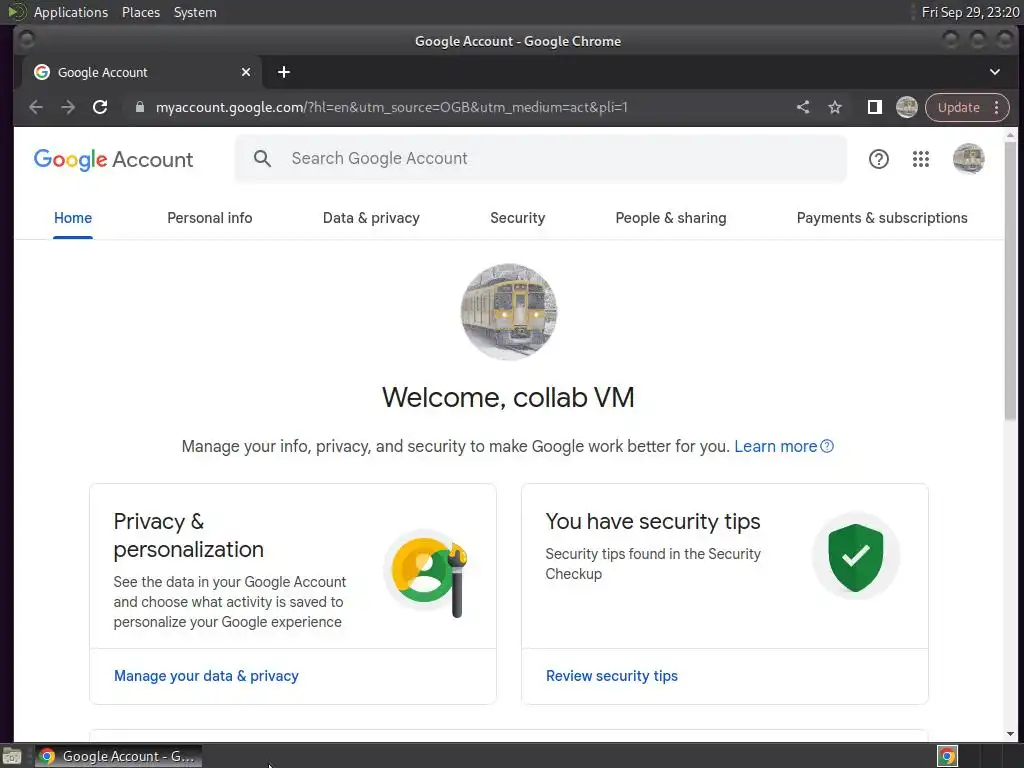1024x768 pixels.
Task: Click the address bar URL
Action: (x=392, y=107)
